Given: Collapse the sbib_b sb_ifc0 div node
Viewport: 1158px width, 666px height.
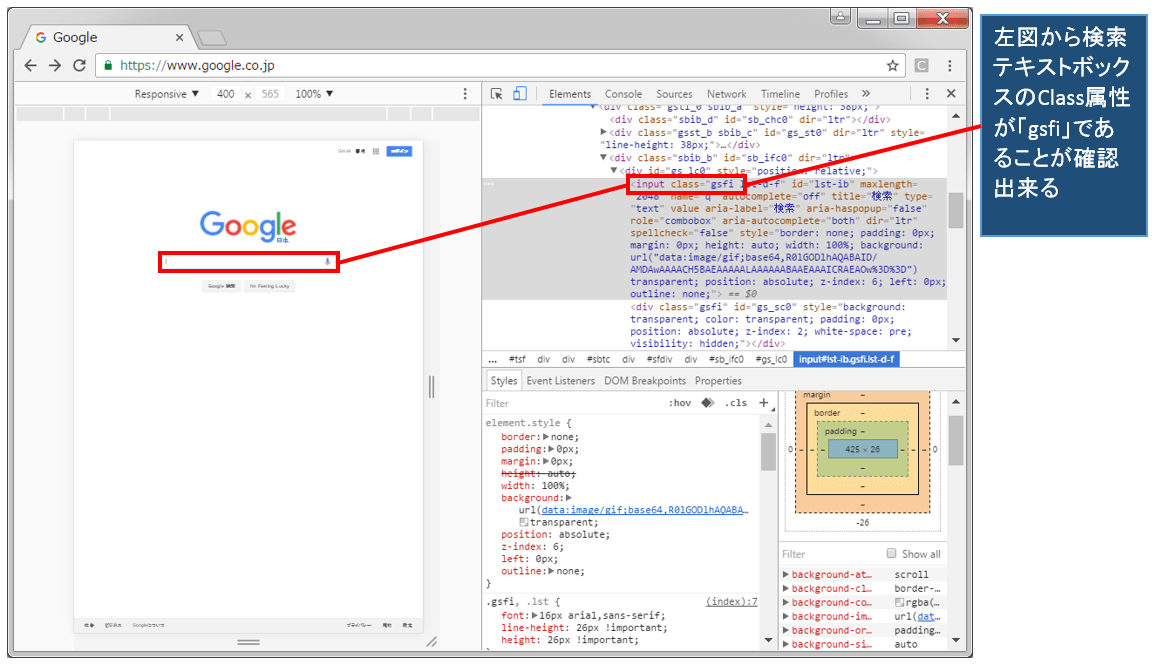Looking at the screenshot, I should [603, 157].
